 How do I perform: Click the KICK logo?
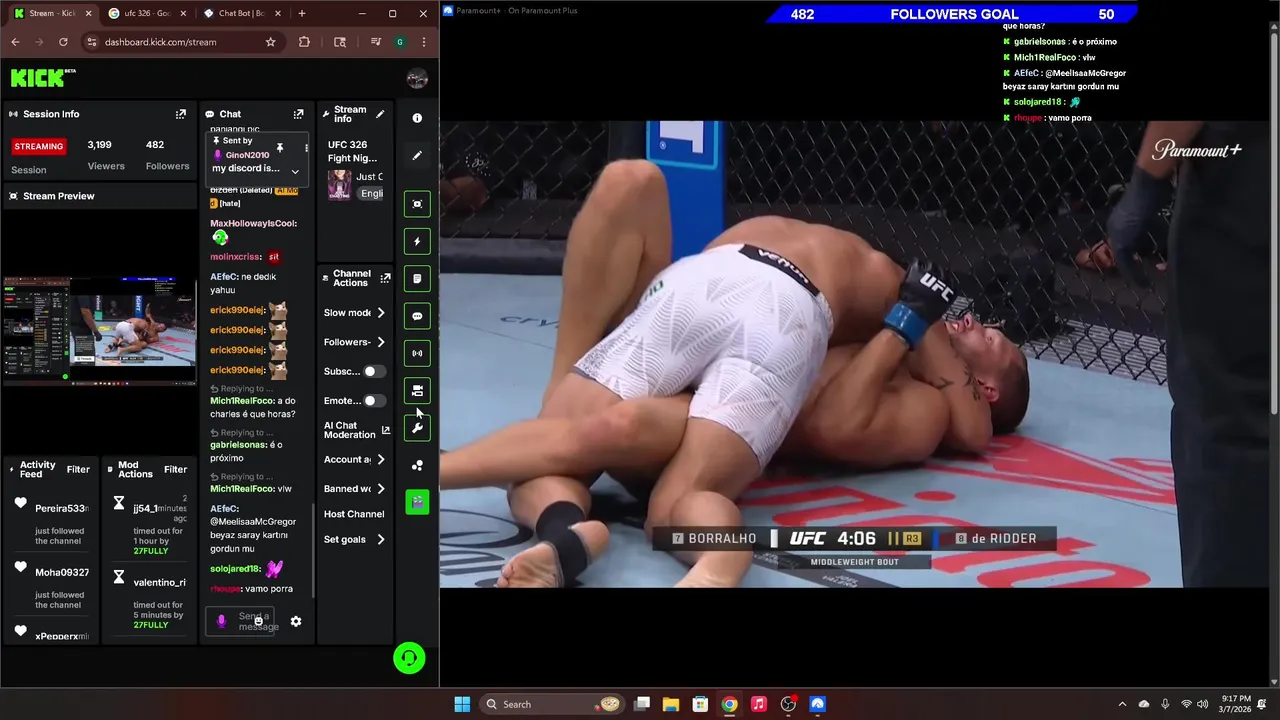click(x=42, y=78)
